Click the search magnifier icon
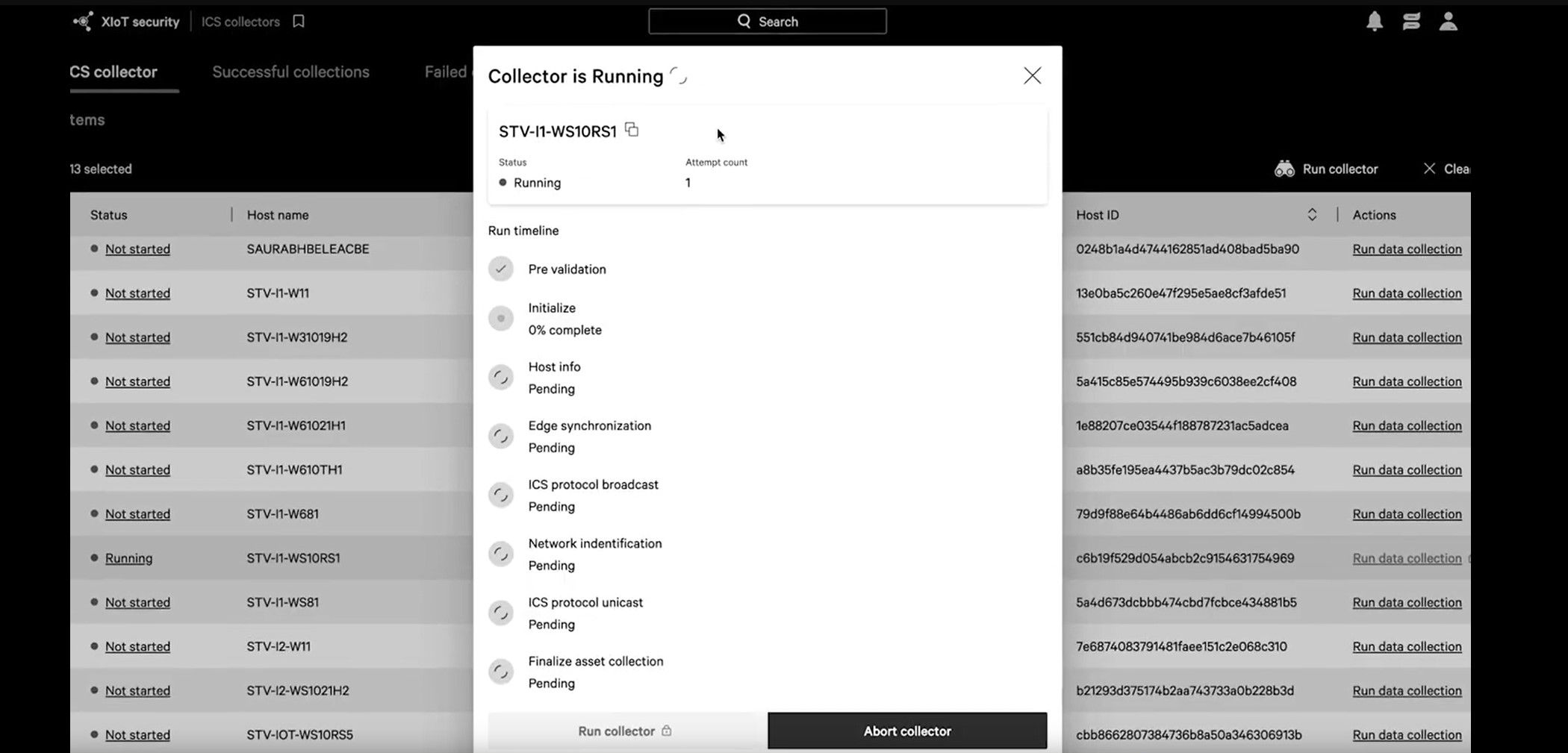 tap(744, 21)
